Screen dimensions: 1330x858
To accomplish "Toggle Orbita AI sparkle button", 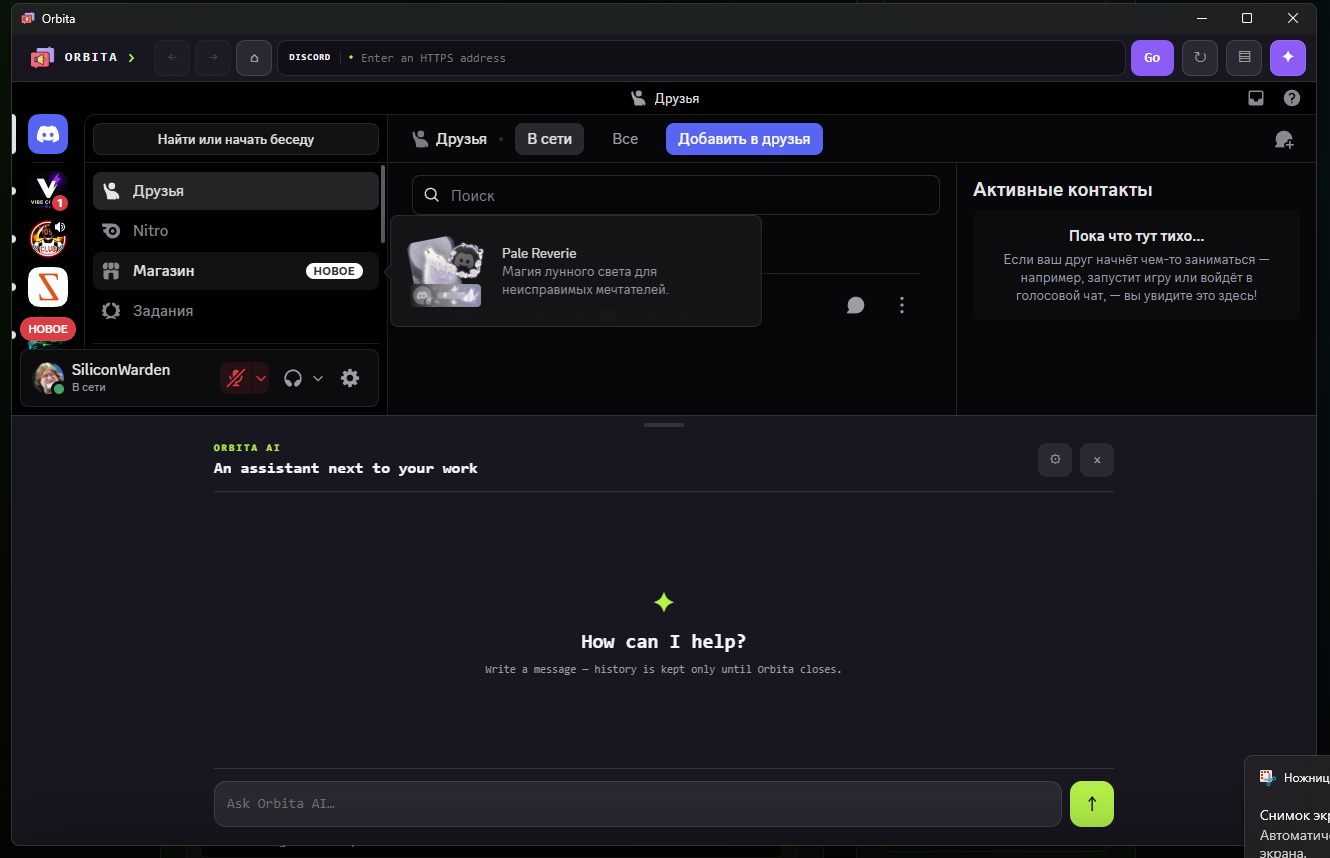I will coord(1288,58).
